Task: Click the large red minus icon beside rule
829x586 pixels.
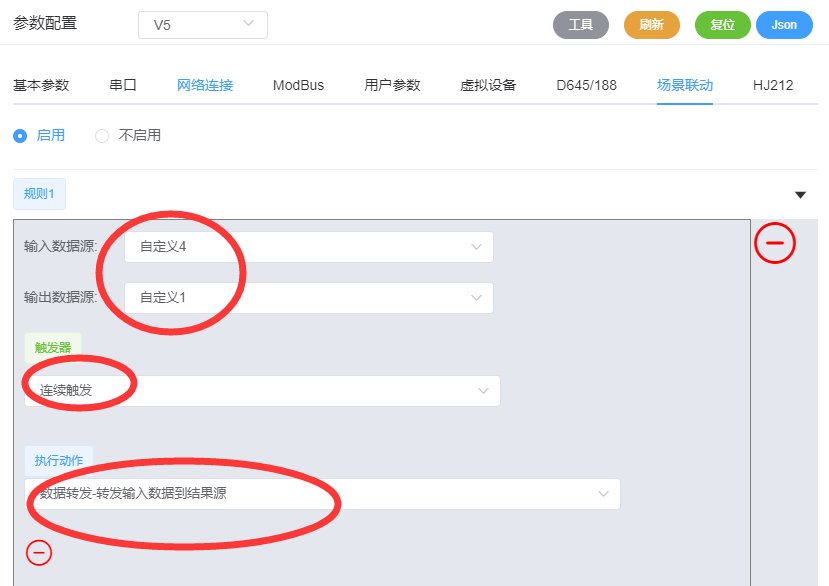Action: 774,243
